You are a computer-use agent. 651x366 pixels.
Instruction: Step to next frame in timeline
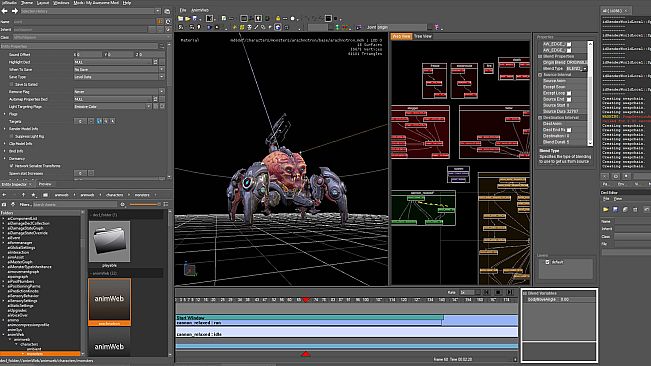pyautogui.click(x=510, y=293)
